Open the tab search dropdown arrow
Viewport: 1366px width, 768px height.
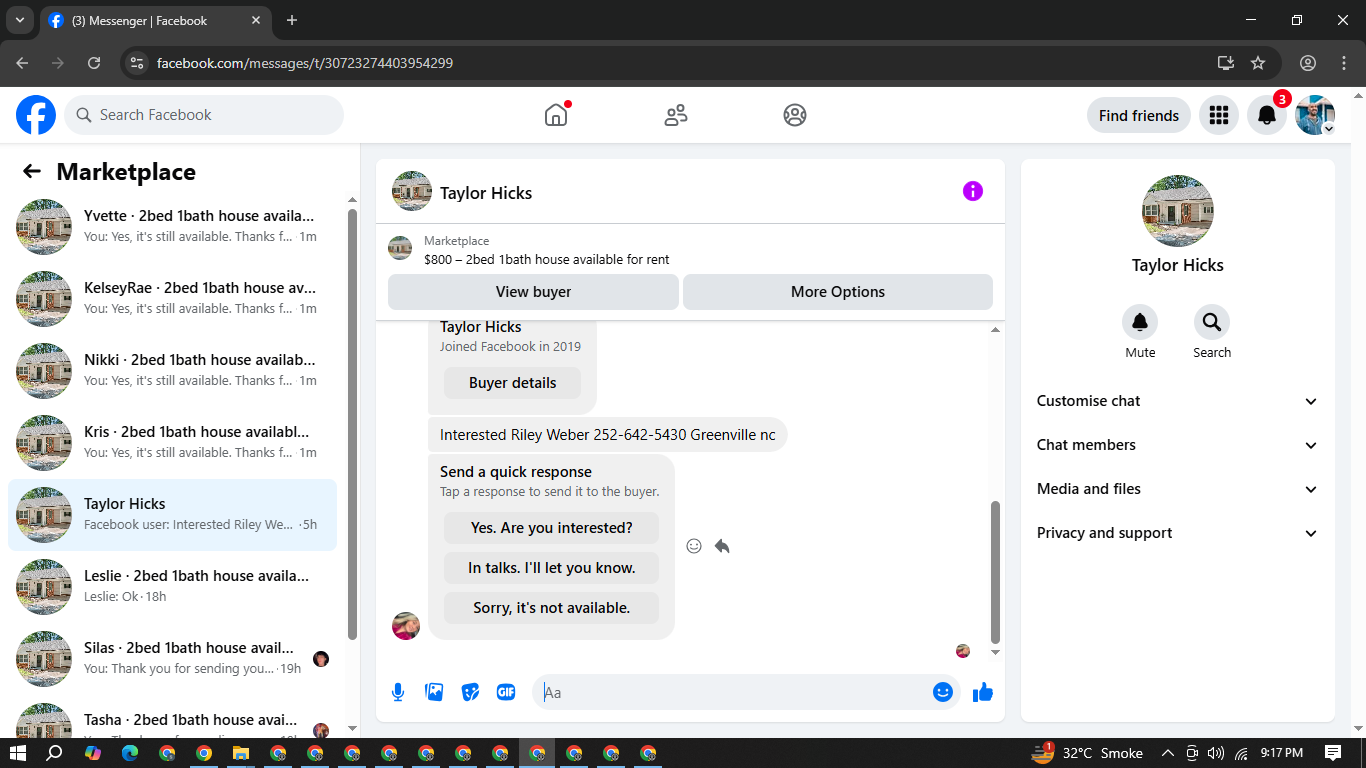[x=19, y=20]
